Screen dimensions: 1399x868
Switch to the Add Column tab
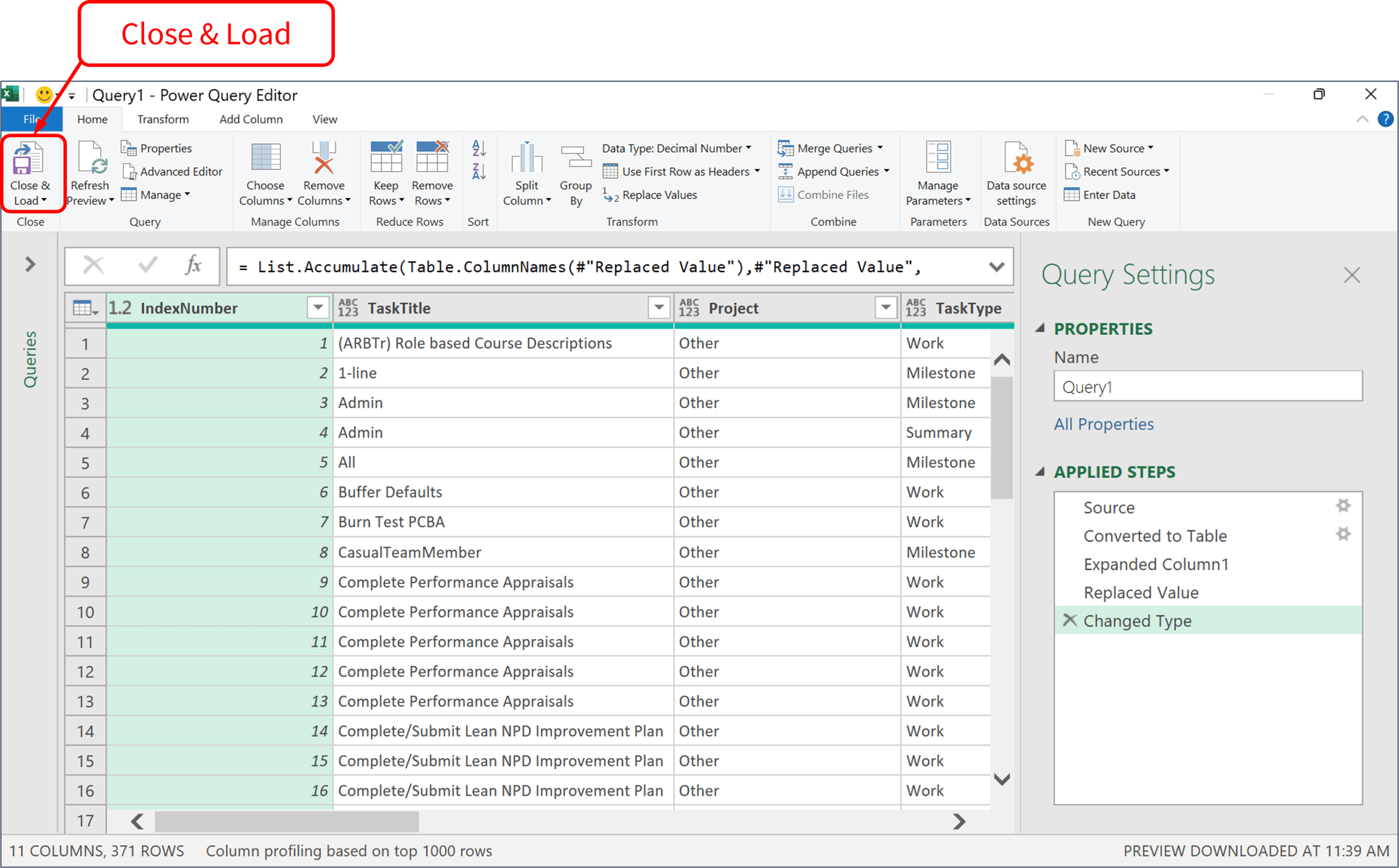pos(251,119)
